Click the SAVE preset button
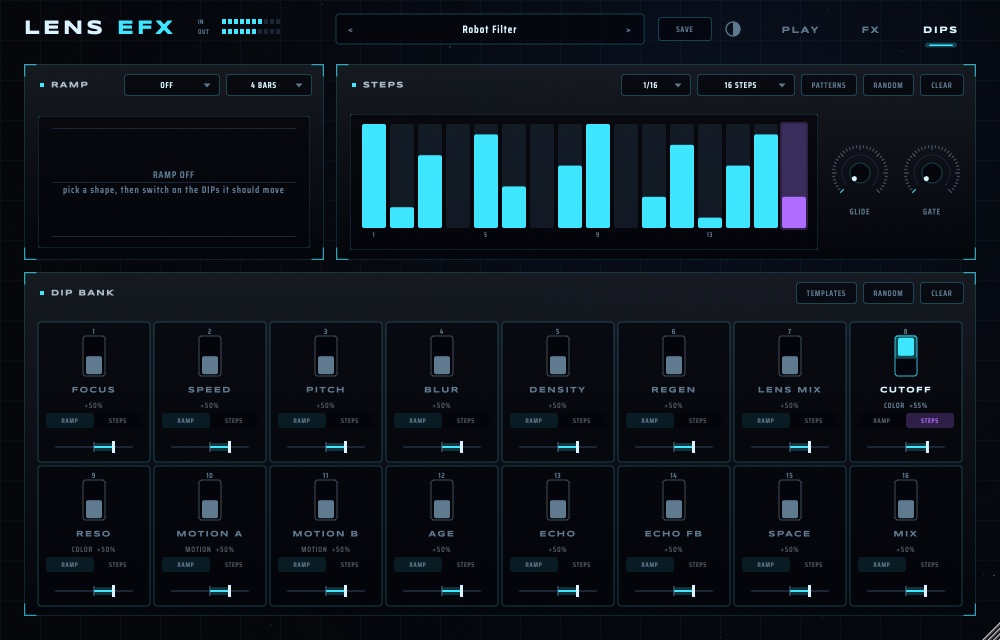Viewport: 1000px width, 640px height. 684,29
